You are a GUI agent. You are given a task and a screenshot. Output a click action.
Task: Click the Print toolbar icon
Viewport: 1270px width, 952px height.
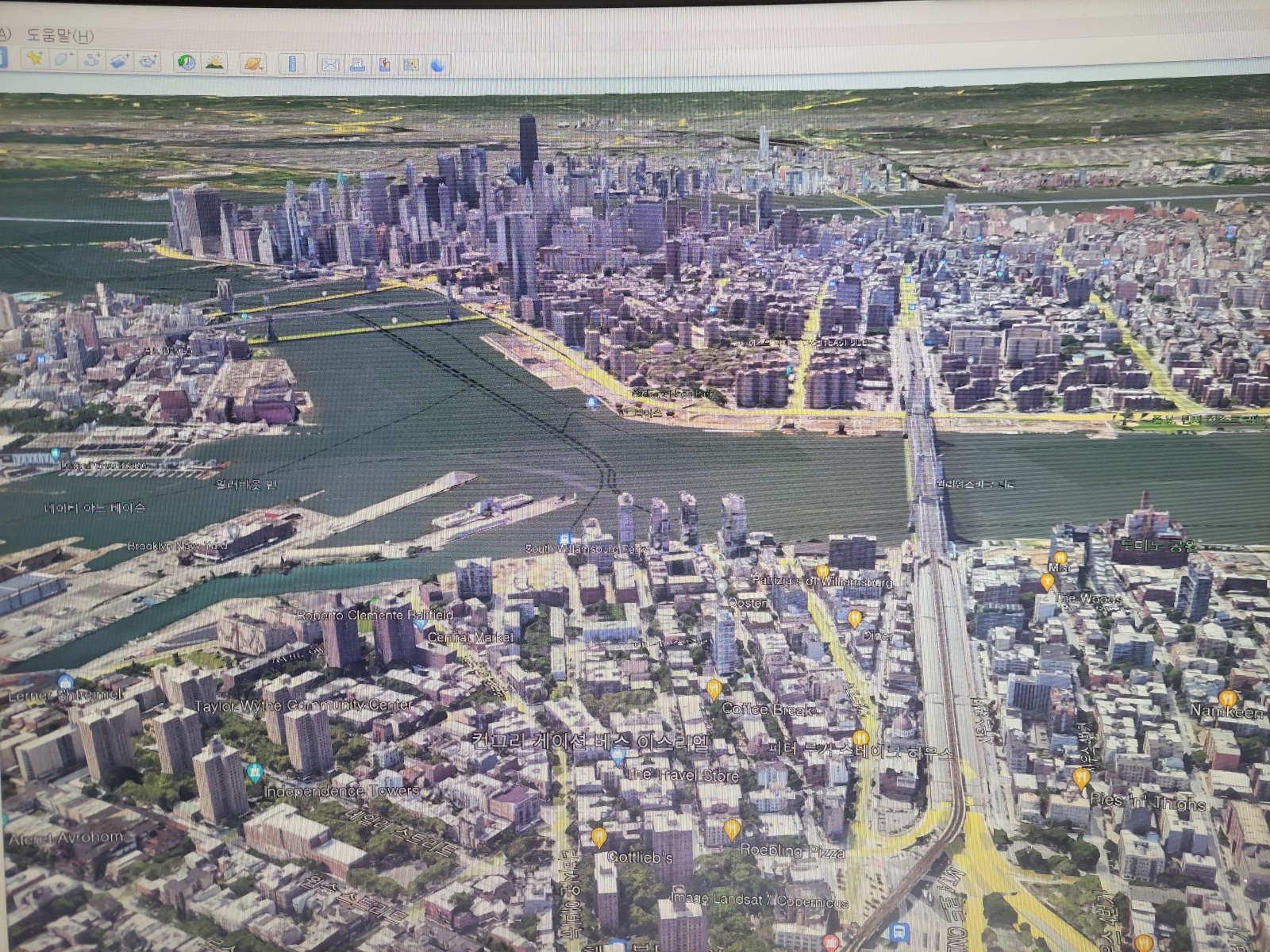(357, 64)
